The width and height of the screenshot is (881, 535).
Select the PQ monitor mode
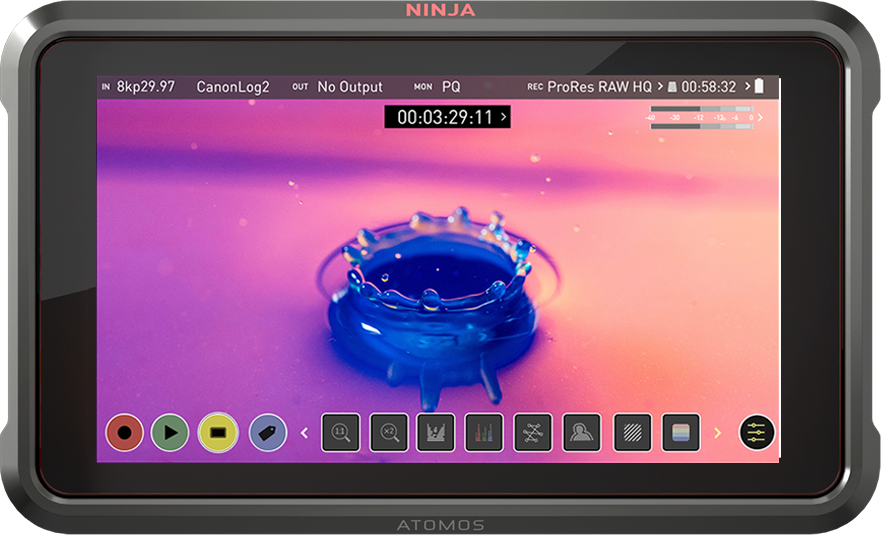(451, 87)
